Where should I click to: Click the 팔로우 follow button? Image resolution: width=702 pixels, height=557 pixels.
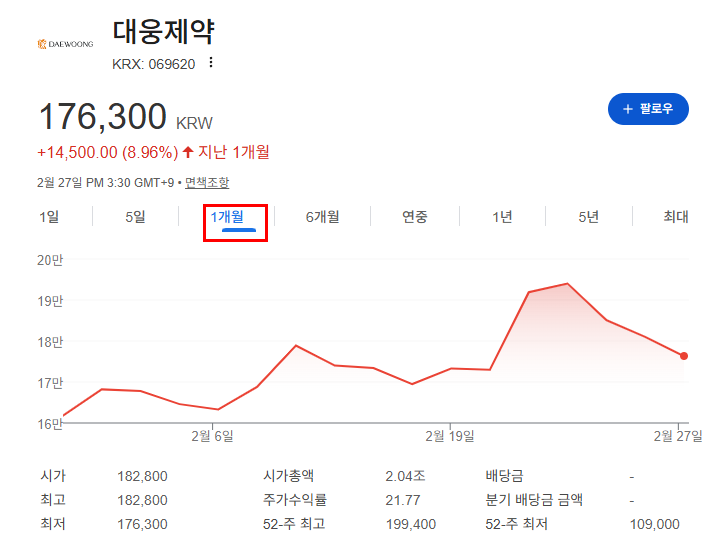point(648,109)
